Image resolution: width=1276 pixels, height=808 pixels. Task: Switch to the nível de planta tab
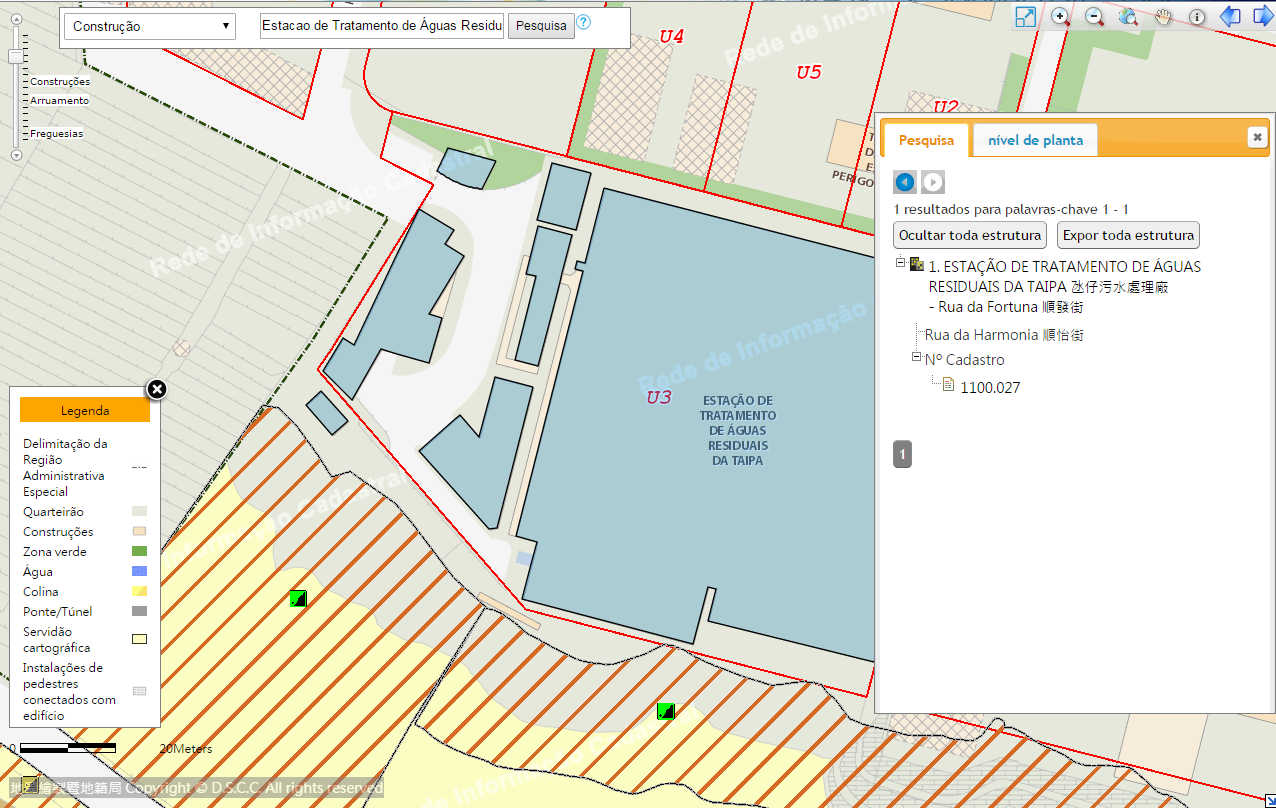pos(1035,140)
